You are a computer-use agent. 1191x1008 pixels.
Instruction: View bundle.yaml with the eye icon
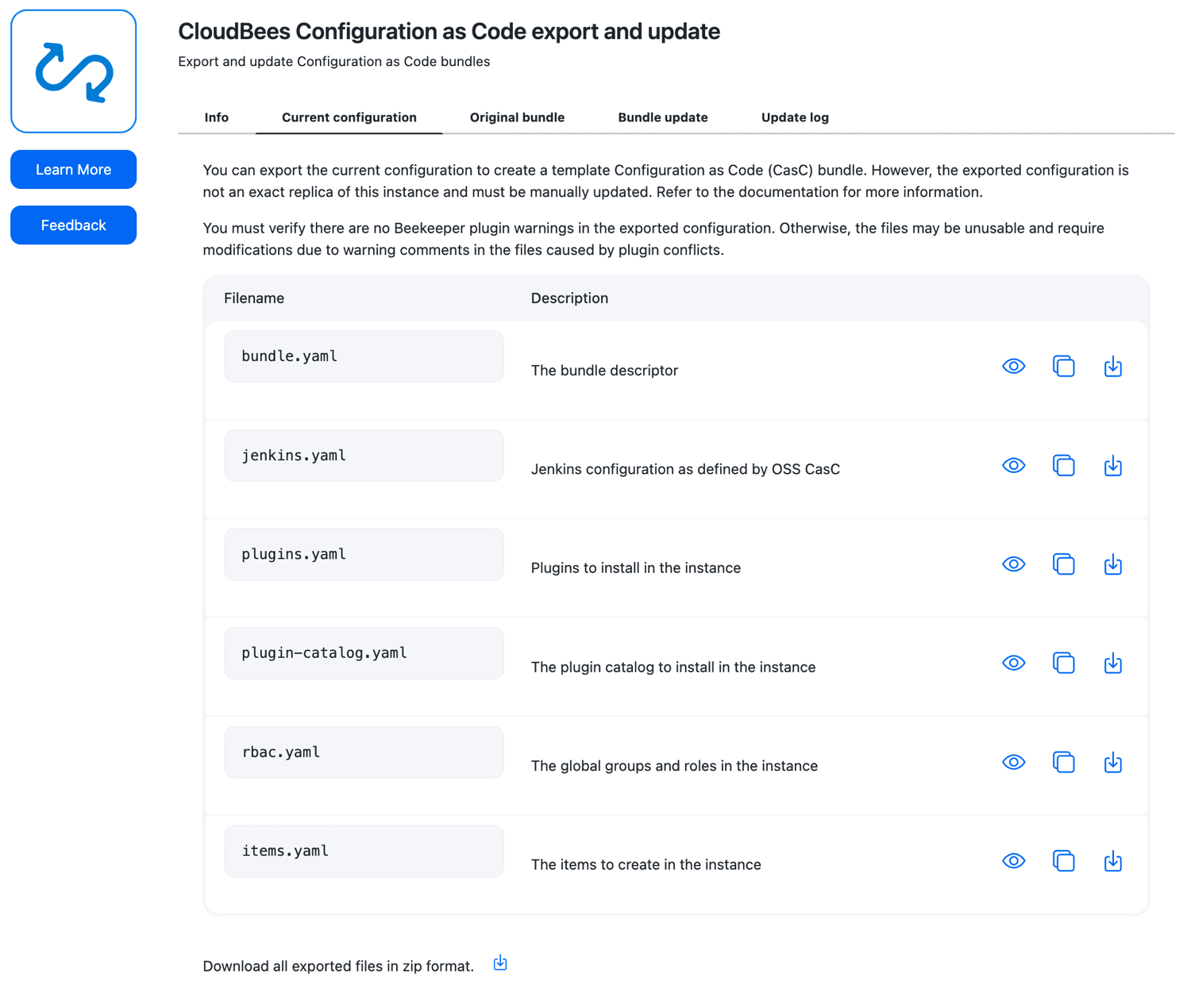[1013, 366]
